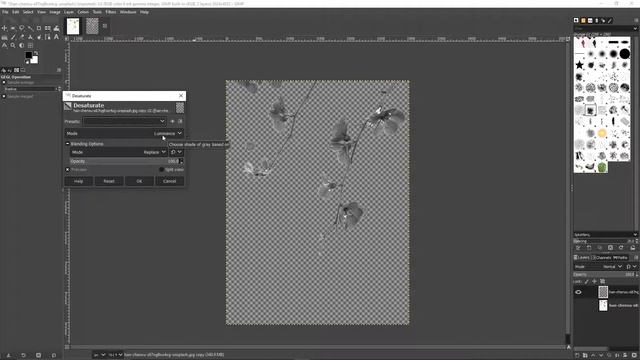Open the foreground color swatch

point(28,55)
